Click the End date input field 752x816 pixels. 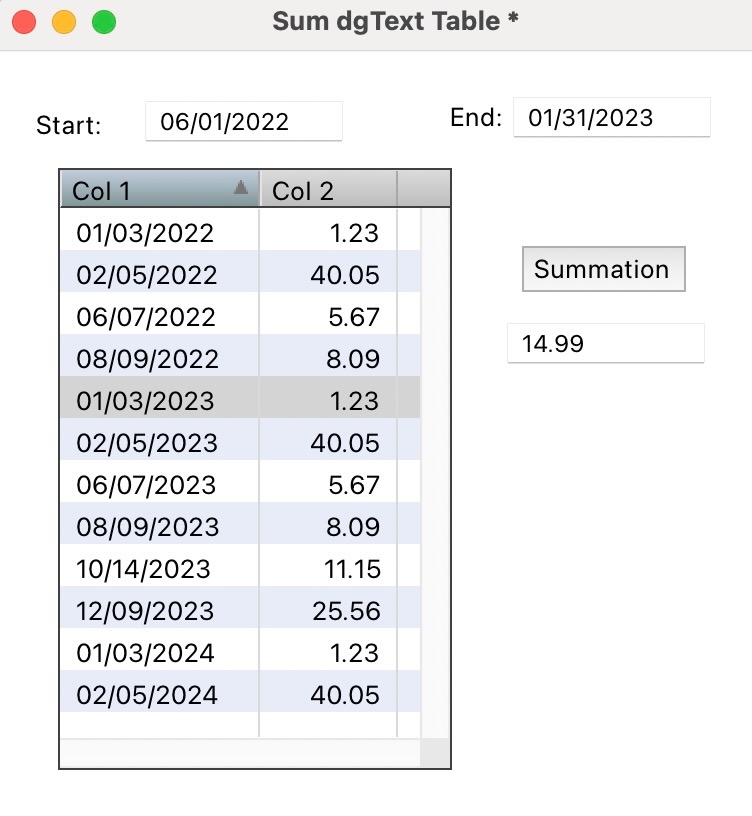click(x=611, y=118)
